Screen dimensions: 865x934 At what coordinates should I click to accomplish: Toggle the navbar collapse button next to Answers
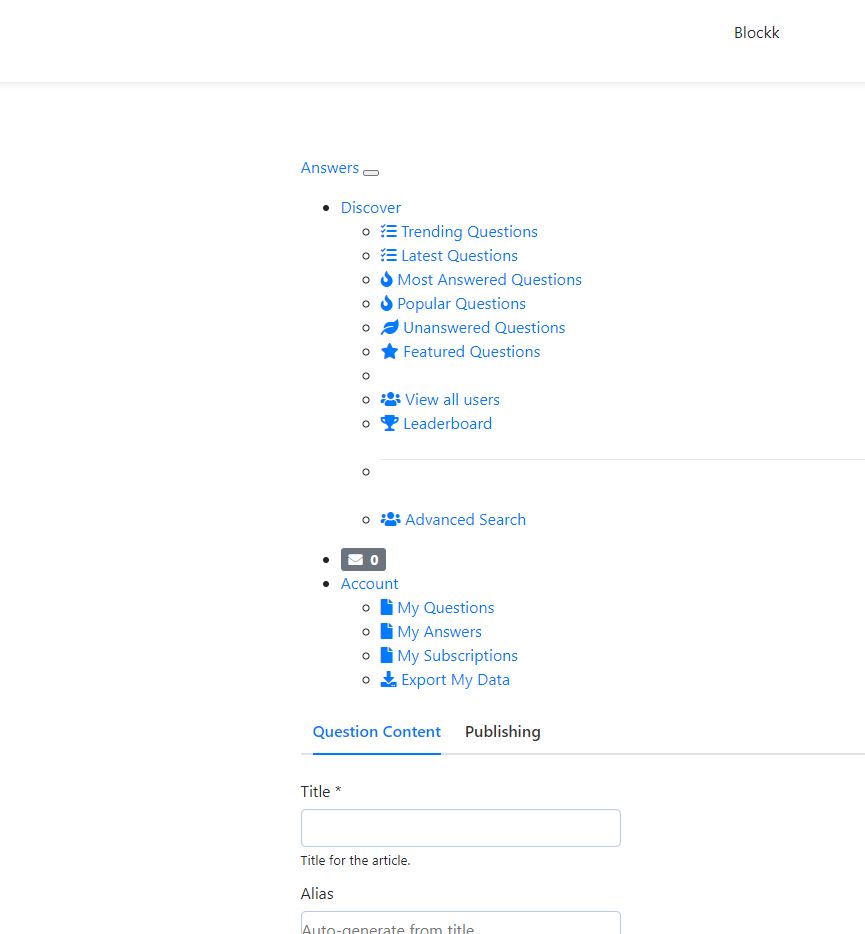click(x=371, y=173)
